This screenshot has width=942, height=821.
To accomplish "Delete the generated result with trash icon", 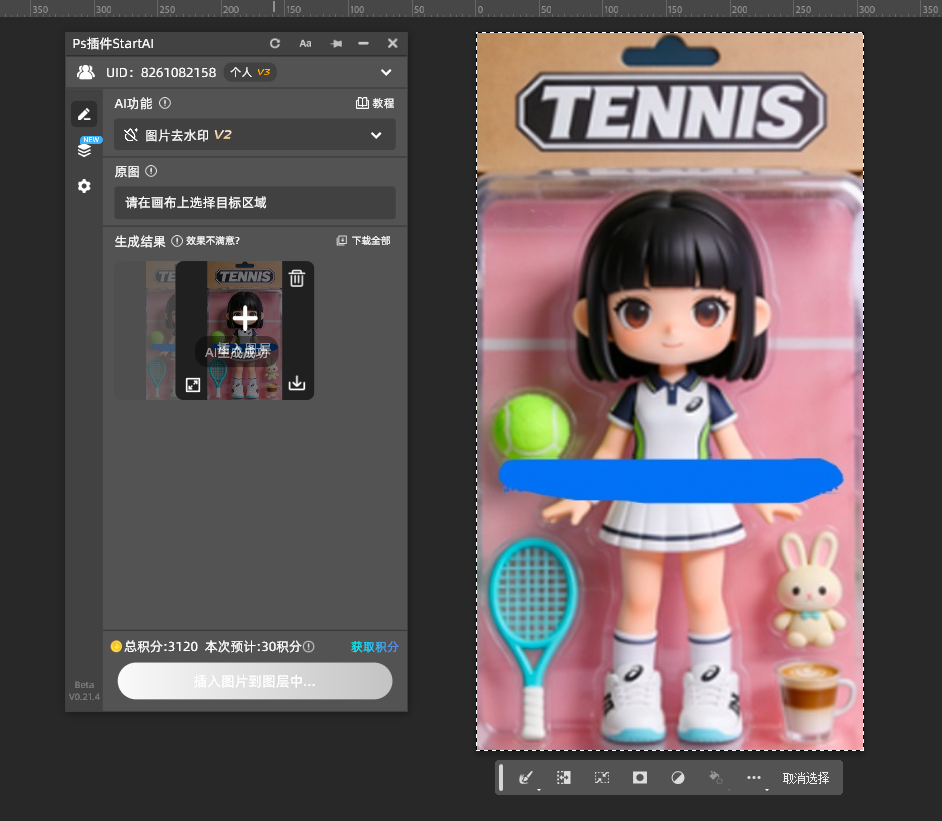I will 297,279.
